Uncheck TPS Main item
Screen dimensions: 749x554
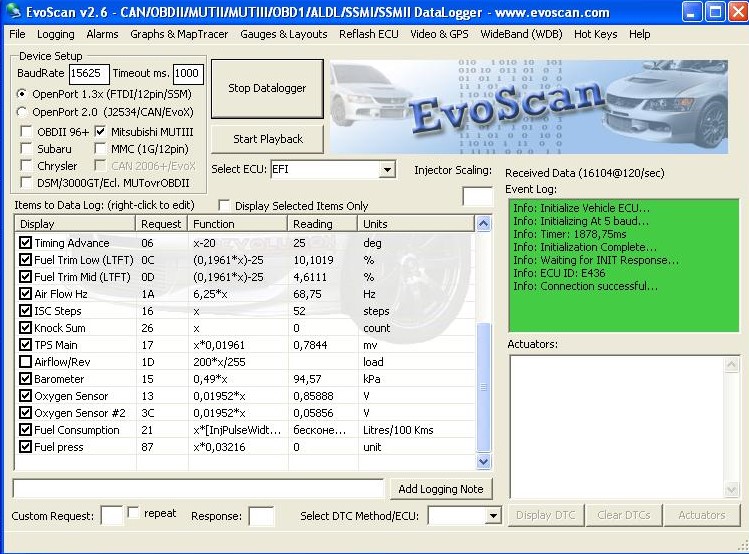click(x=25, y=345)
